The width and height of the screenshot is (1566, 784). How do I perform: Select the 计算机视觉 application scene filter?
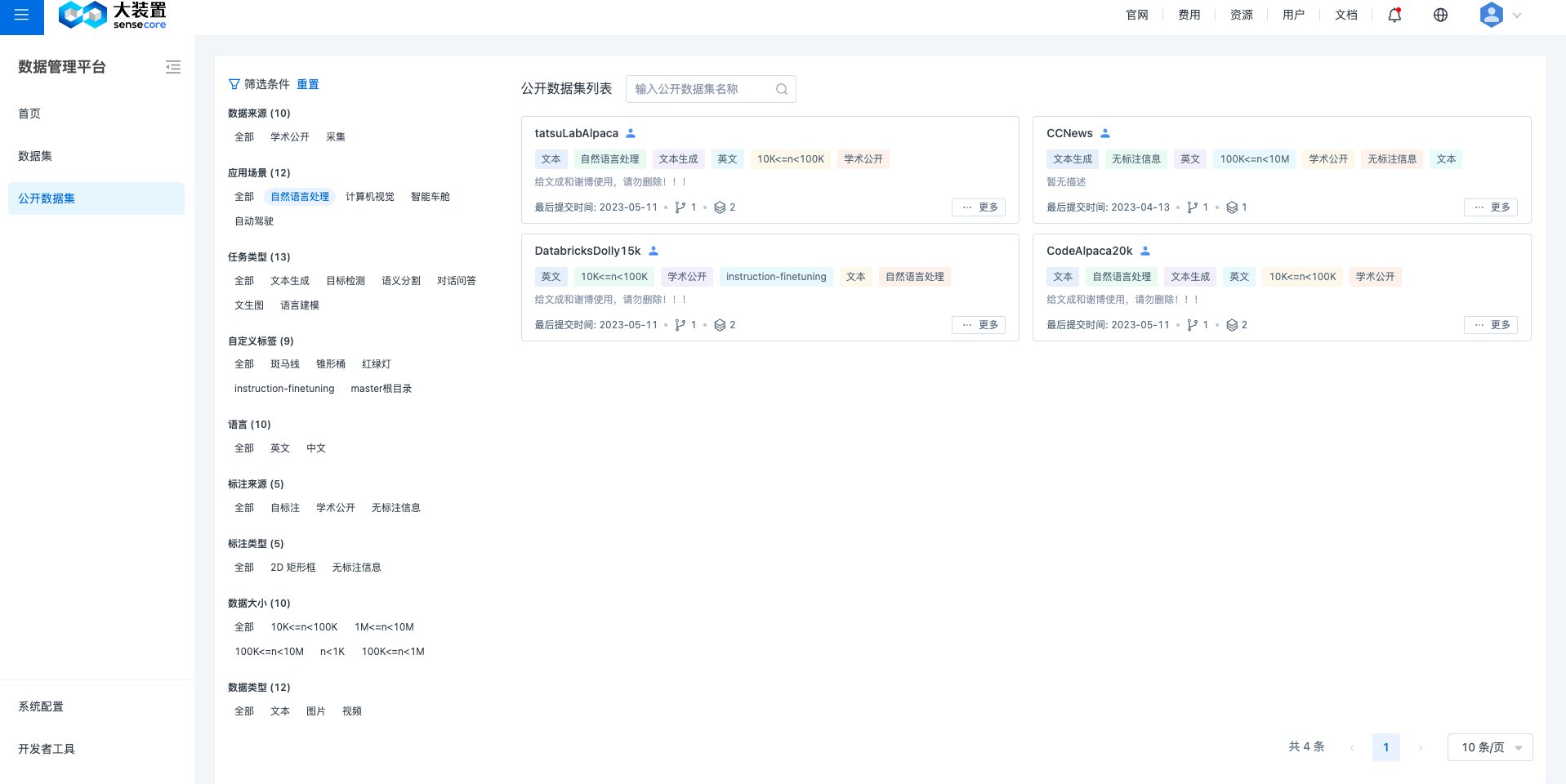pos(369,197)
